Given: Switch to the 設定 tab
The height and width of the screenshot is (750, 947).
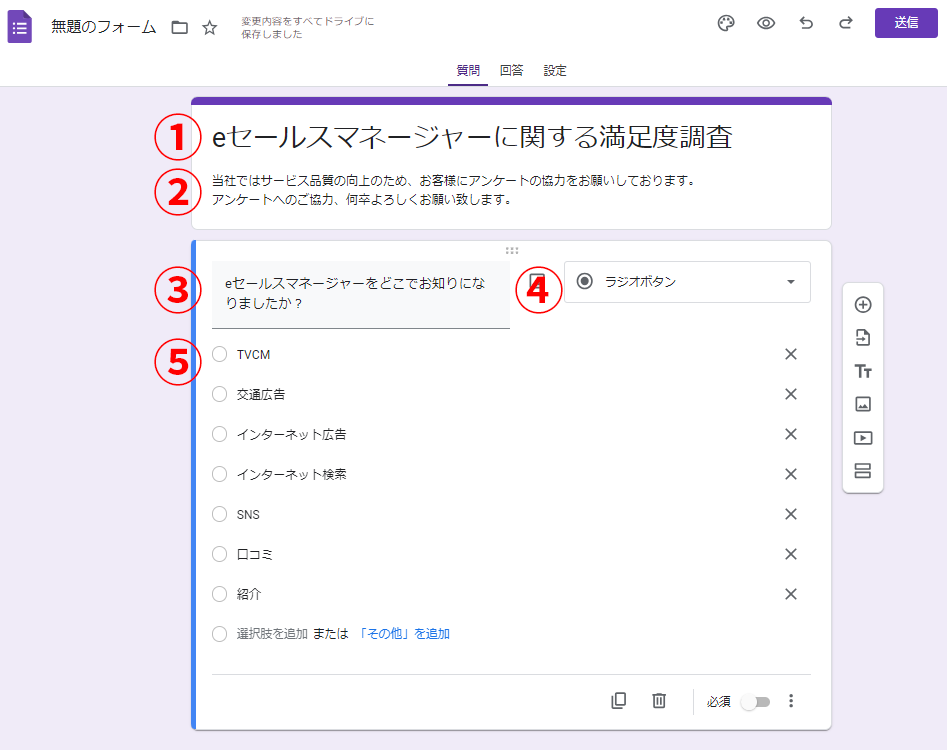Looking at the screenshot, I should (555, 71).
